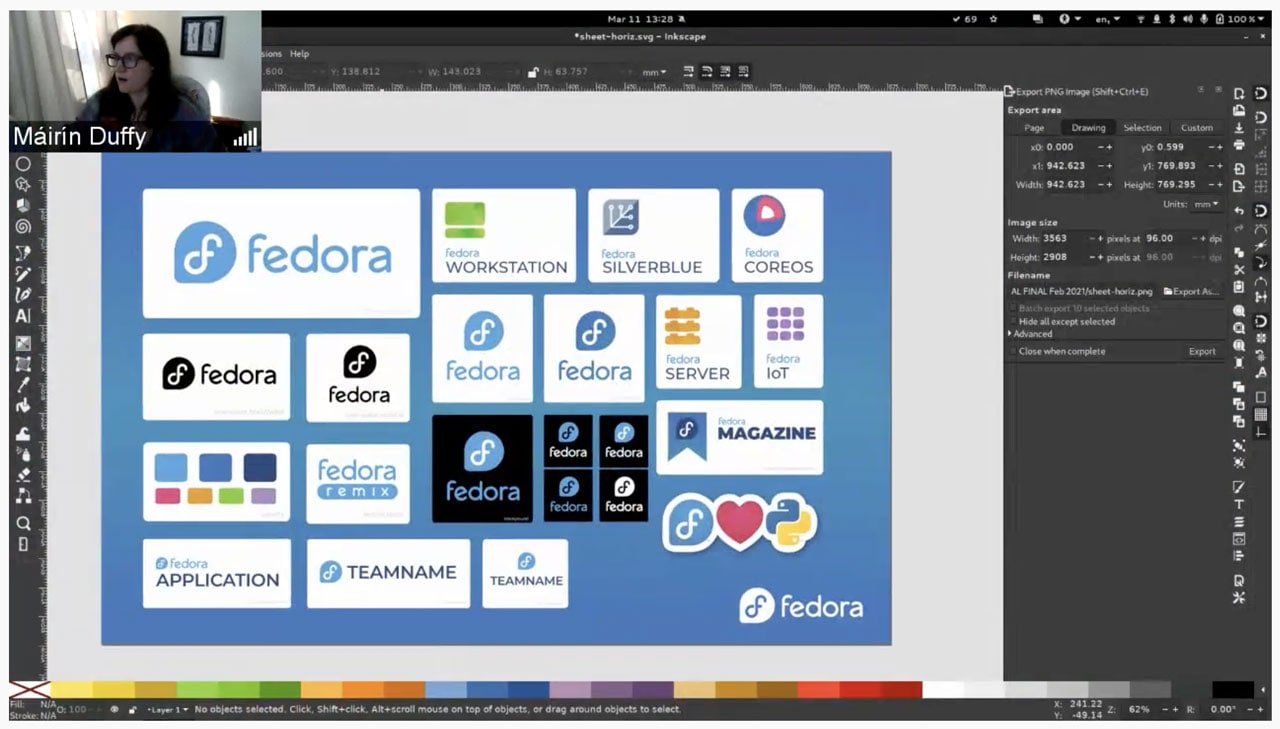Increase the x0 export value
This screenshot has width=1280, height=729.
[1109, 147]
